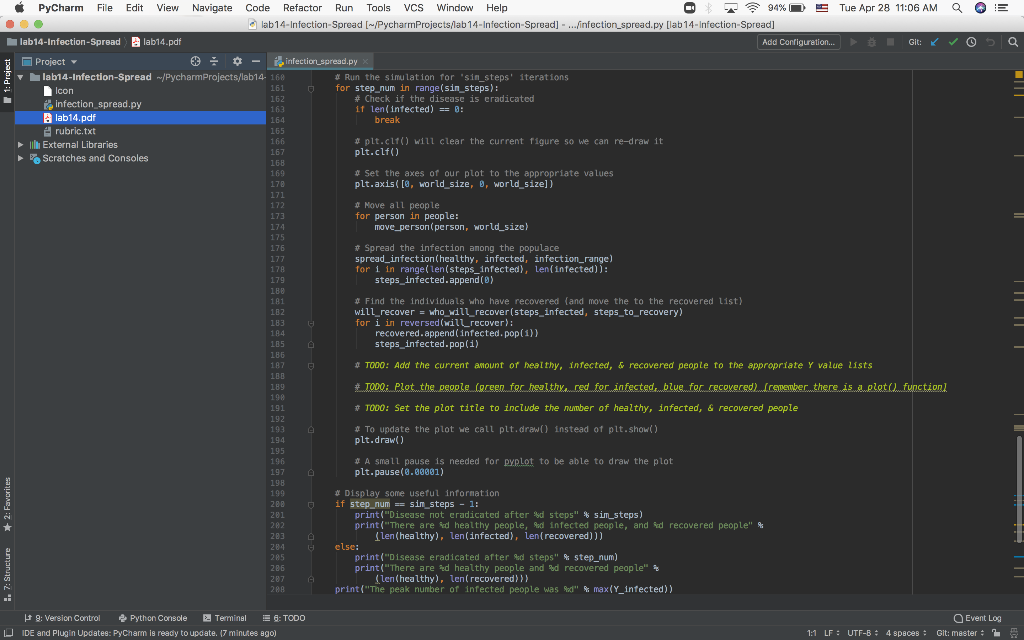
Task: Toggle the 1: Project side tool window
Action: coord(7,81)
